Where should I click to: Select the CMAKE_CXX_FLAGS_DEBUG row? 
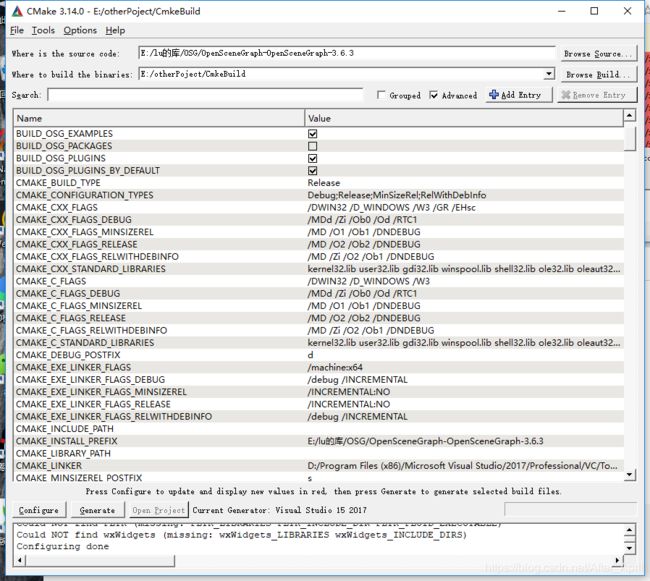click(319, 220)
